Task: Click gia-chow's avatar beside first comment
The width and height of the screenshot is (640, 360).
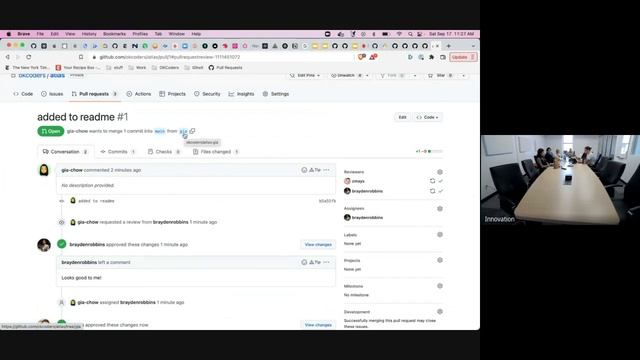Action: coord(44,170)
